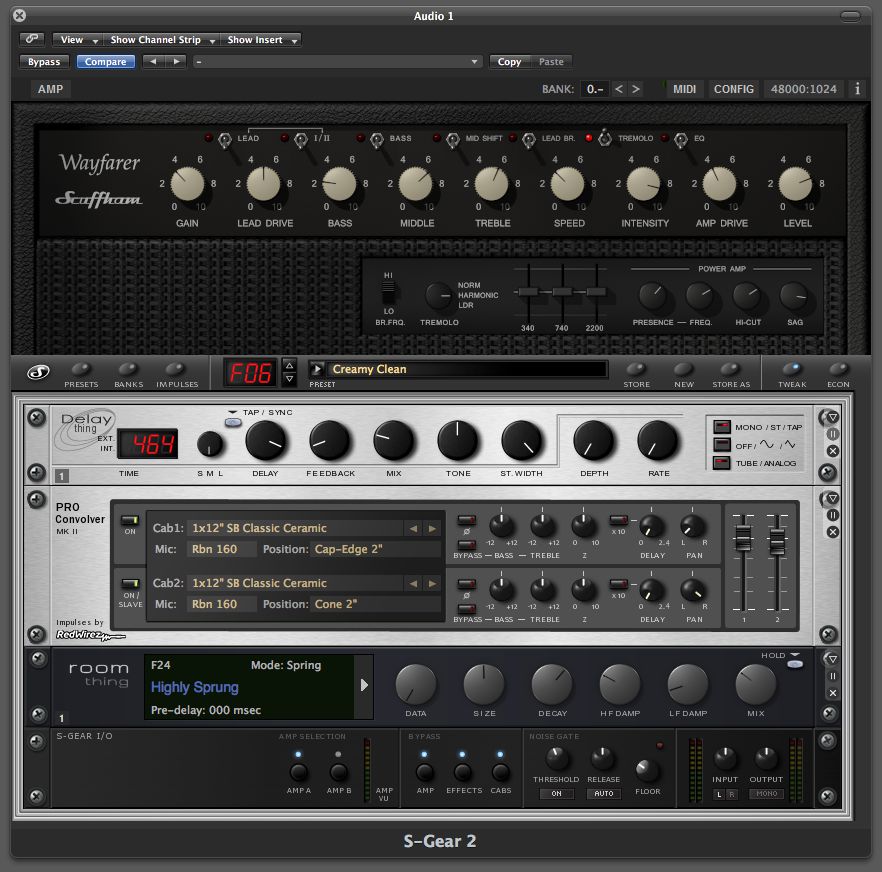Flip the MID SHIFT toggle switch
Viewport: 882px width, 872px height.
(453, 140)
